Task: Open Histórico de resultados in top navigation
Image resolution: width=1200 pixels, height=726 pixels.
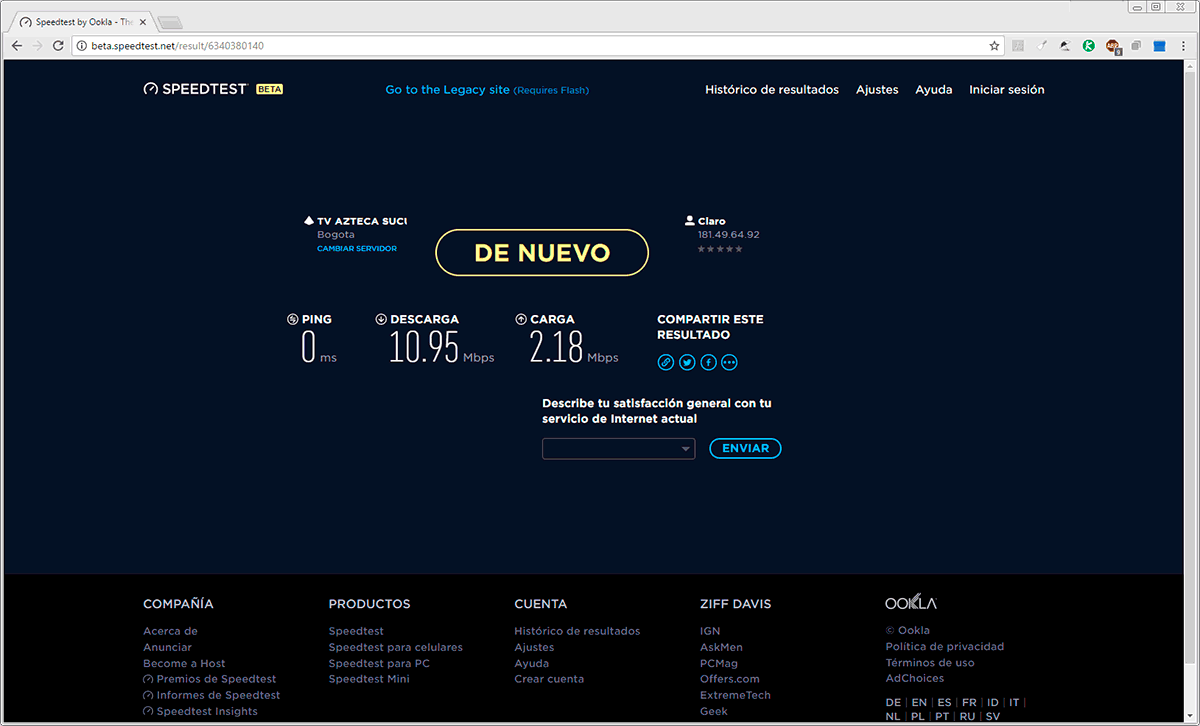Action: 772,90
